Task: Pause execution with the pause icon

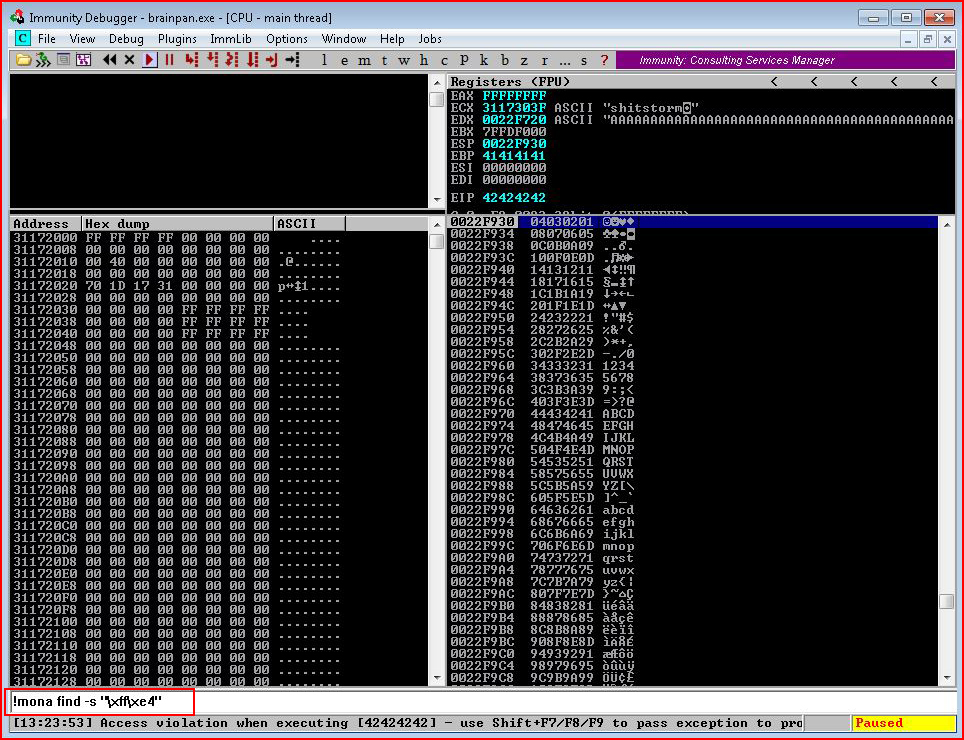Action: pos(169,60)
